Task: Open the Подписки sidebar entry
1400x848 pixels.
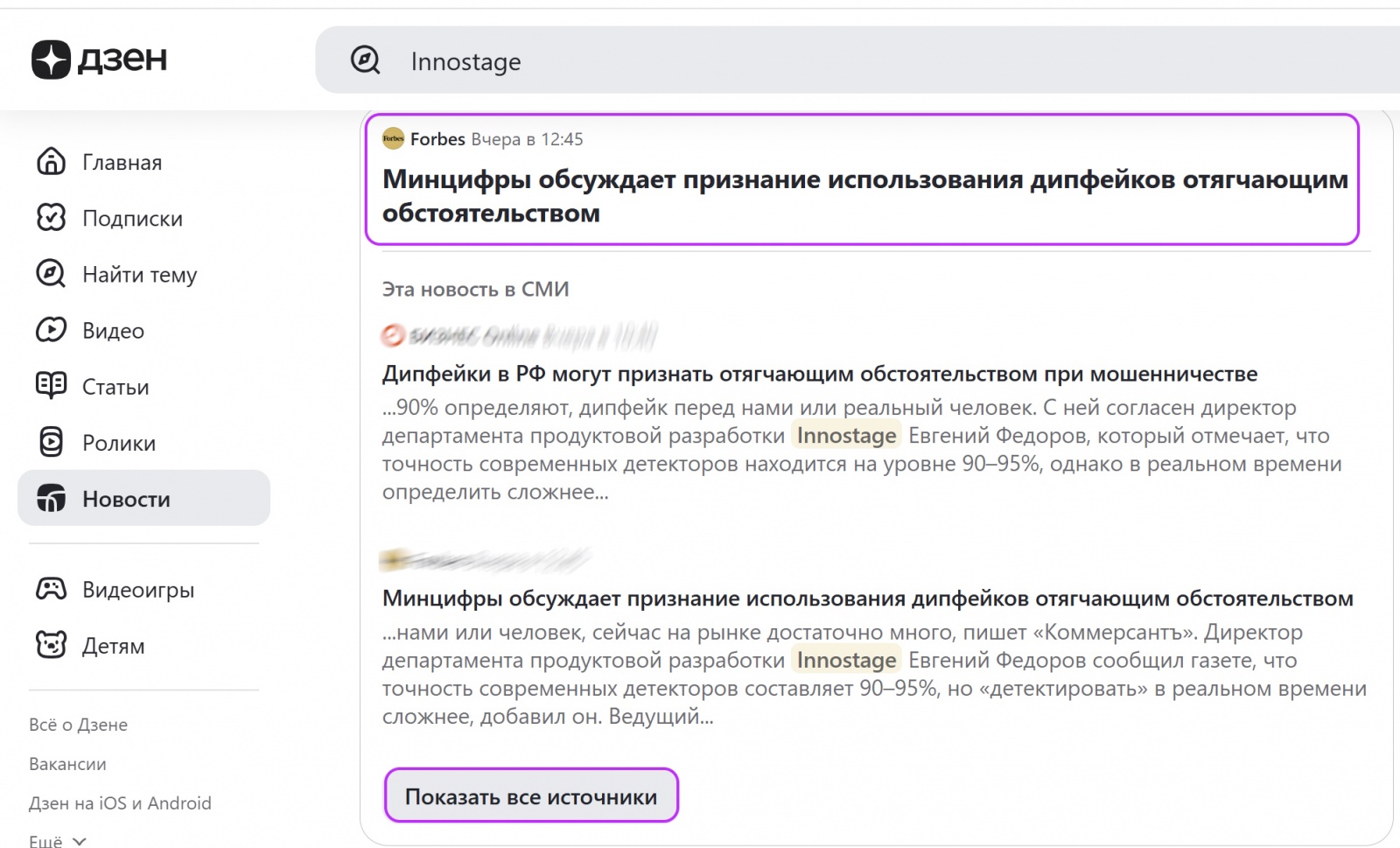Action: [131, 218]
